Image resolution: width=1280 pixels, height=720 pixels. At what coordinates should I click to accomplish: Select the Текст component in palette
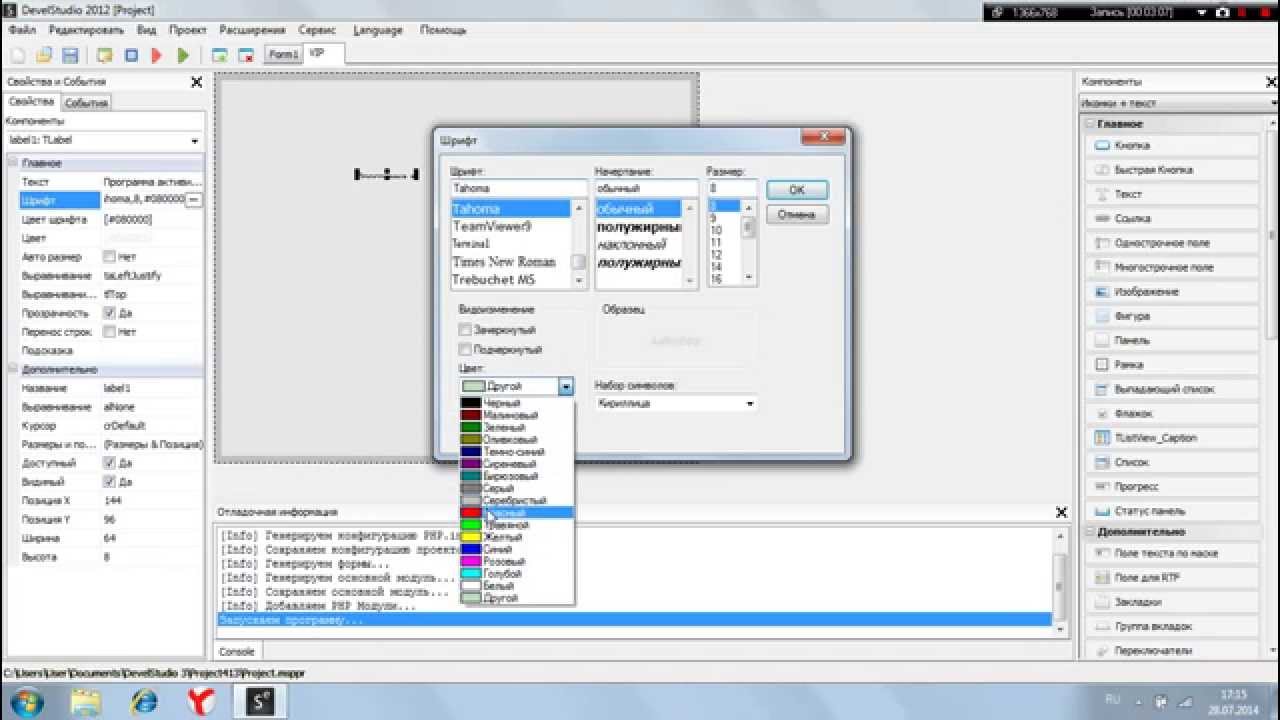[1172, 194]
